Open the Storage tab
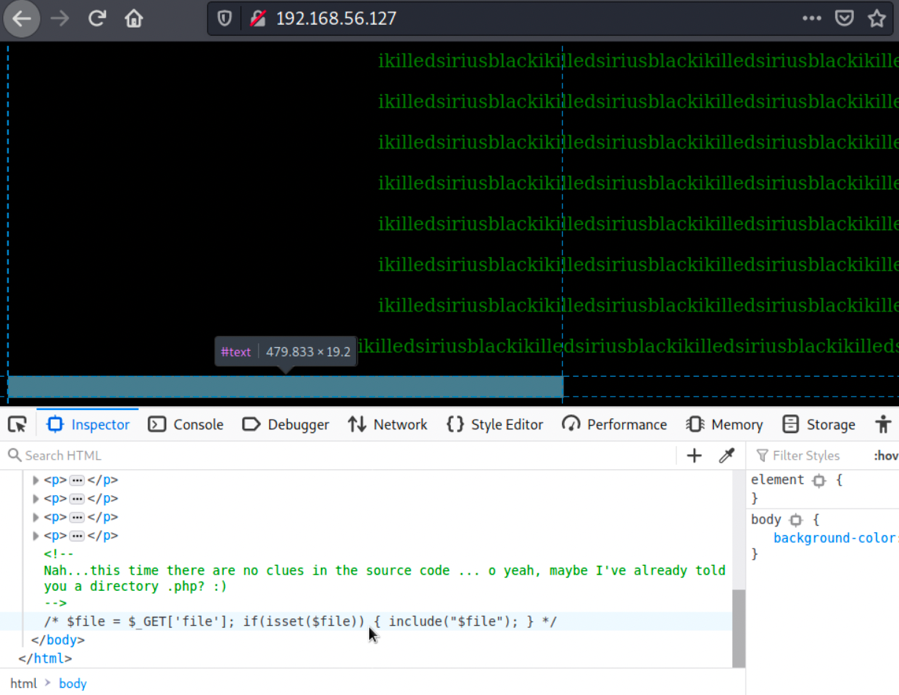The height and width of the screenshot is (695, 899). pyautogui.click(x=819, y=424)
